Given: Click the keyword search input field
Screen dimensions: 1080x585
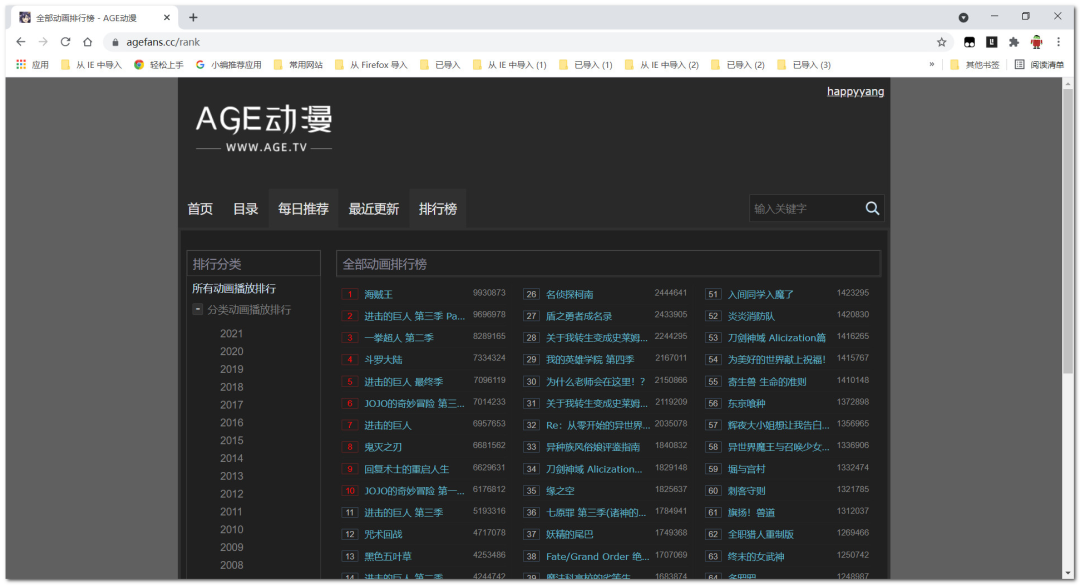Looking at the screenshot, I should click(804, 208).
